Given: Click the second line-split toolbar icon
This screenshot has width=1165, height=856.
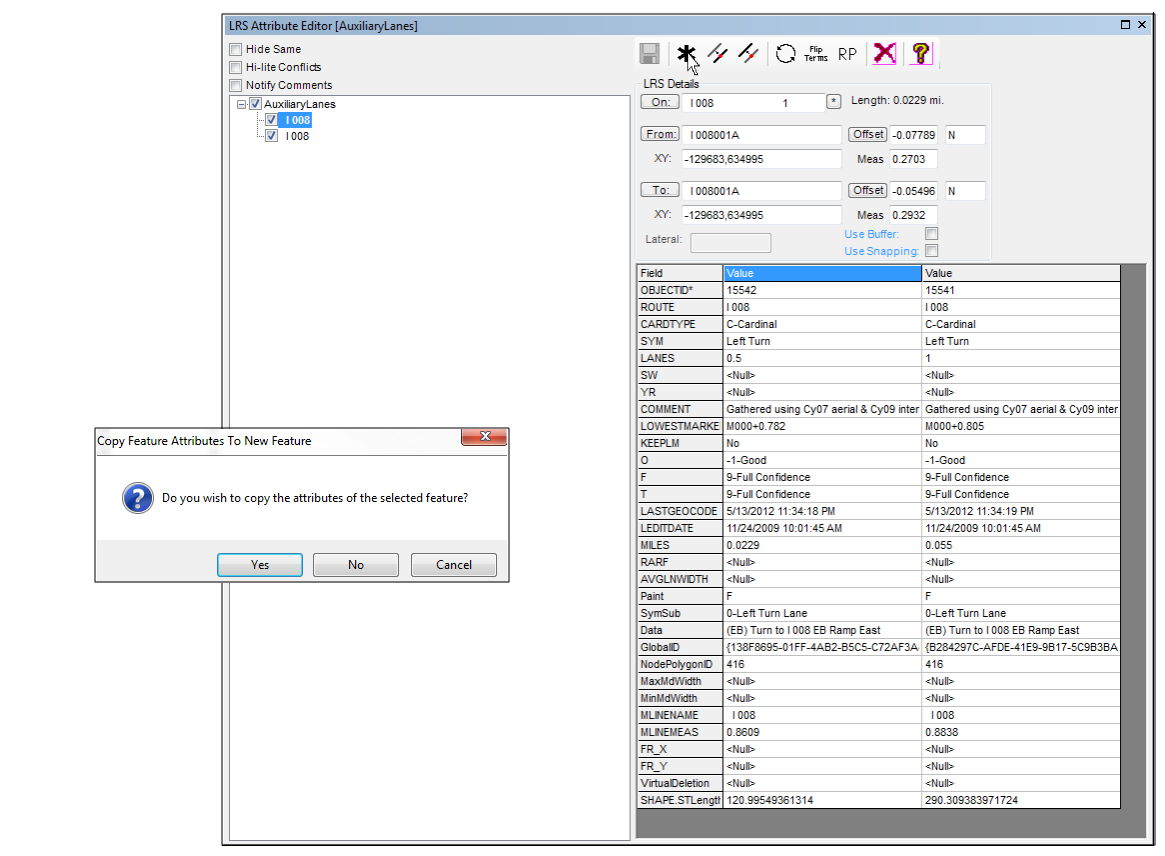Looking at the screenshot, I should (x=749, y=53).
